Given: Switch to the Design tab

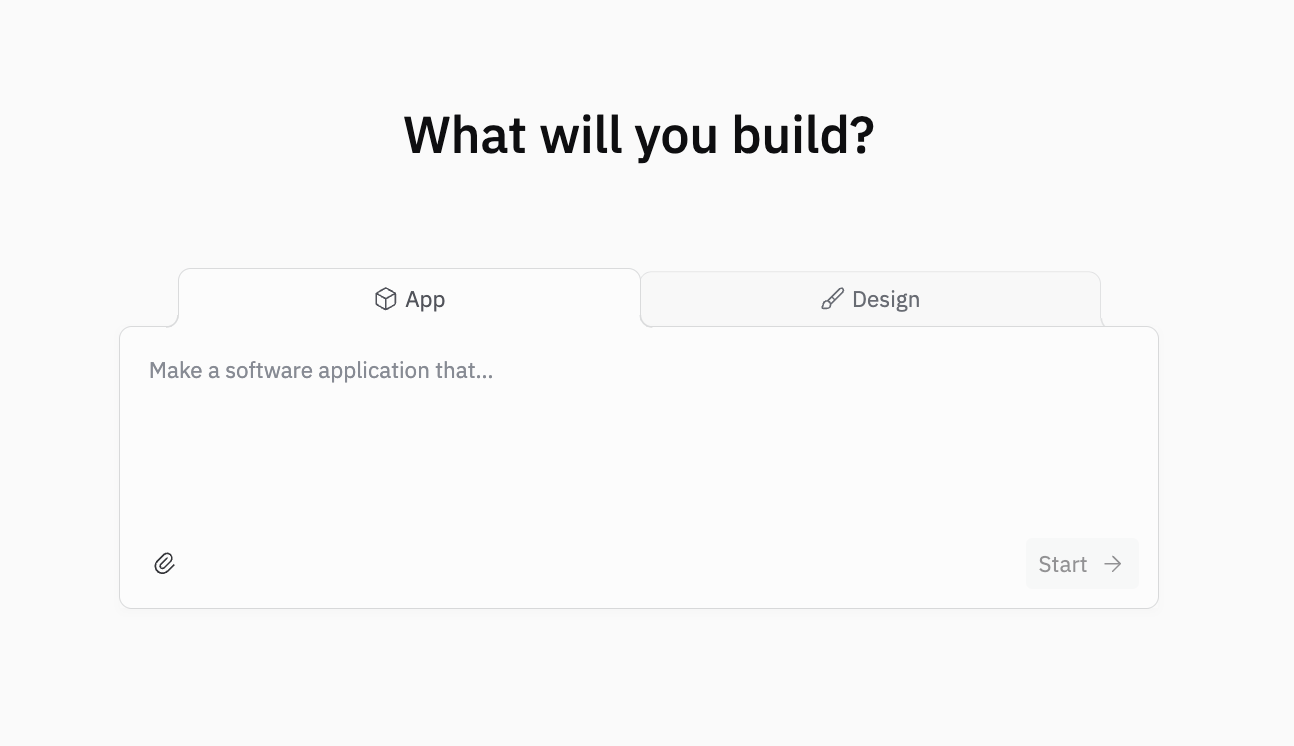Looking at the screenshot, I should 869,298.
